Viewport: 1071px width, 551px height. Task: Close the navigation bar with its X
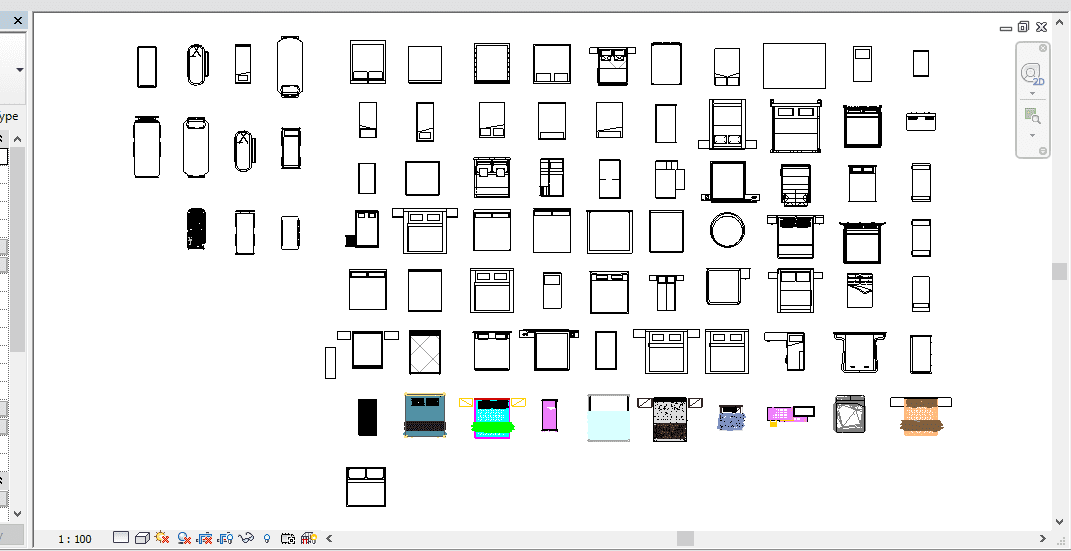coord(1043,48)
